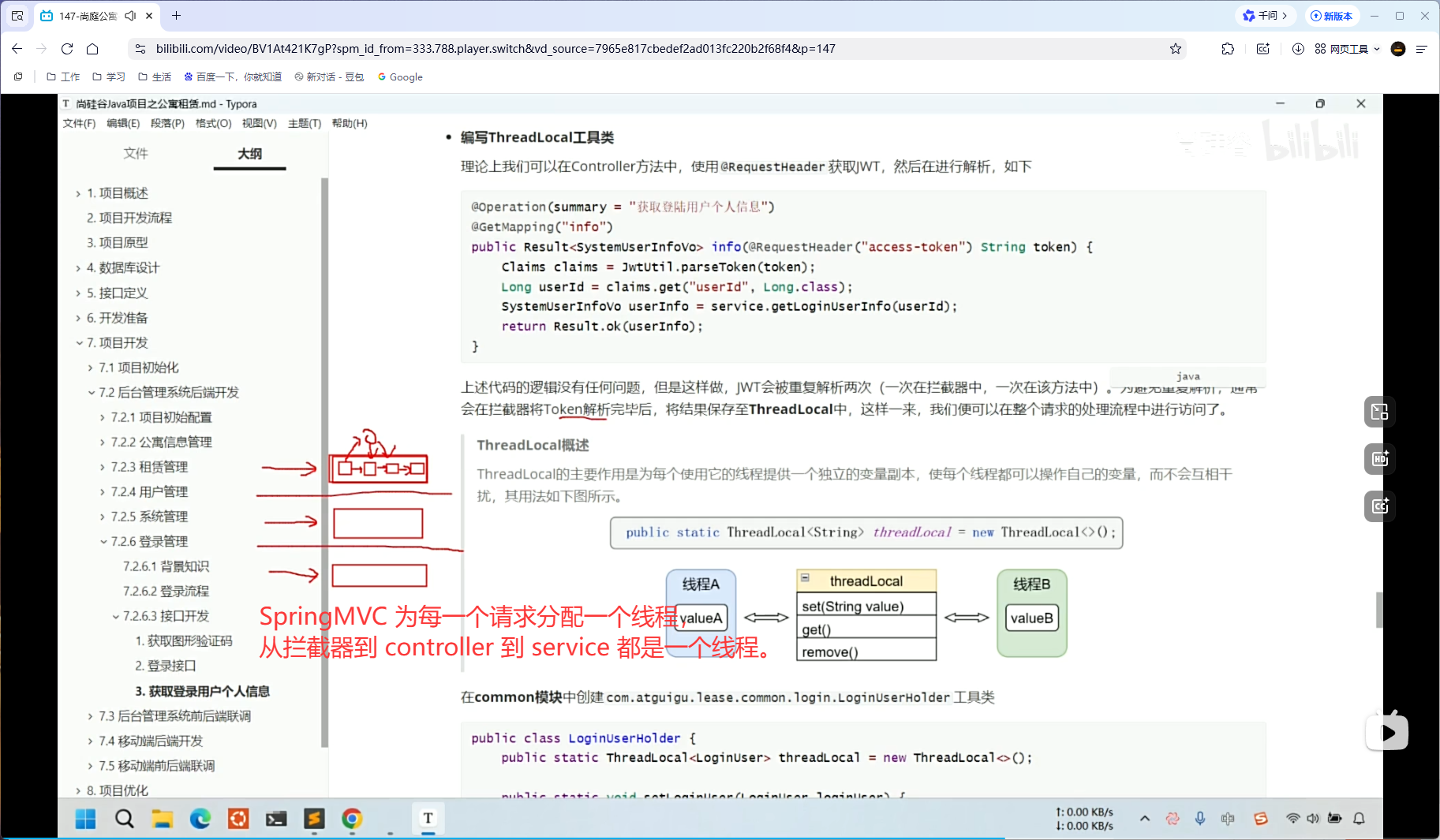Open the 学习 bookmarks folder
This screenshot has width=1440, height=840.
pyautogui.click(x=109, y=77)
